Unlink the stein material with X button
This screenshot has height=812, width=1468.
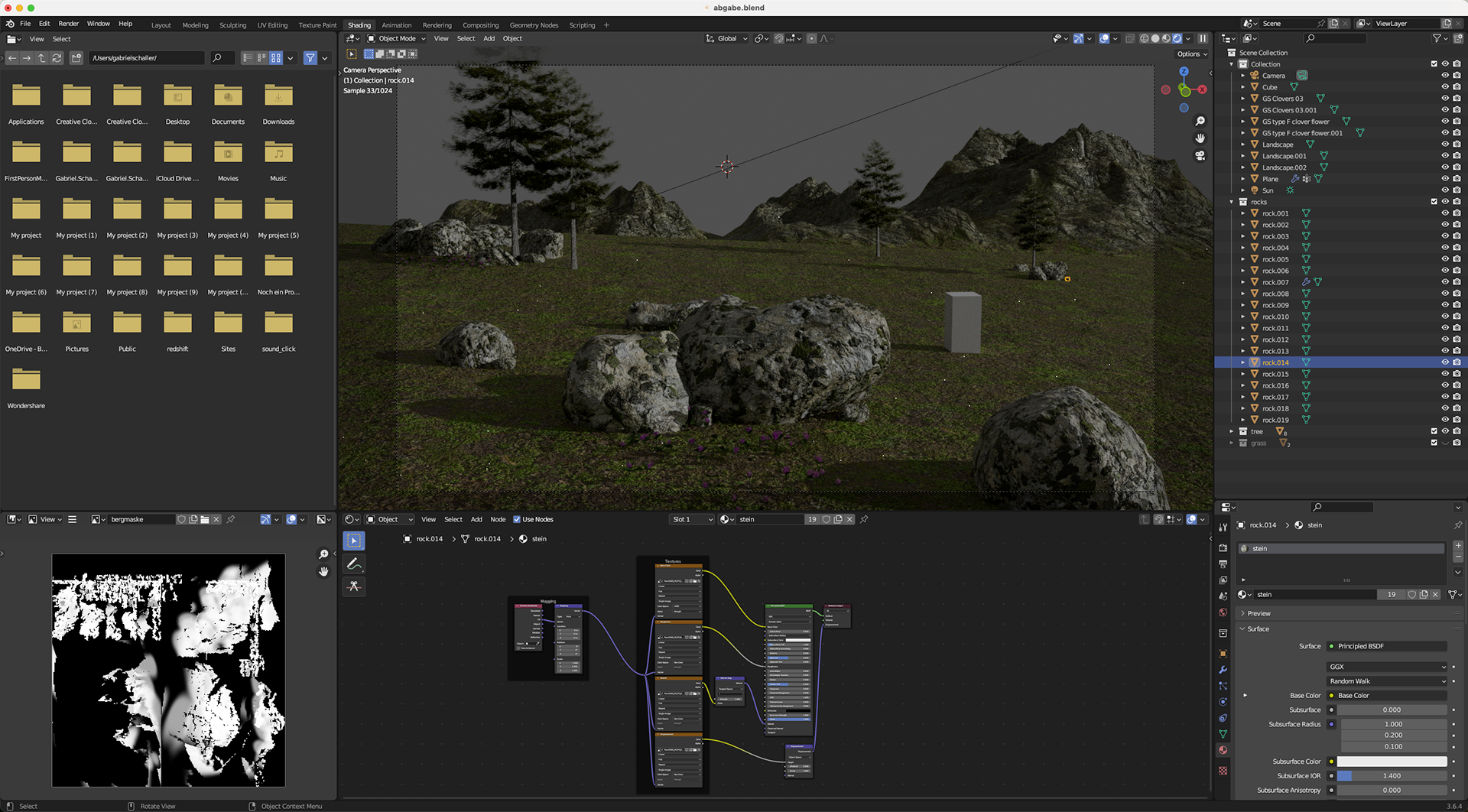pos(1435,595)
